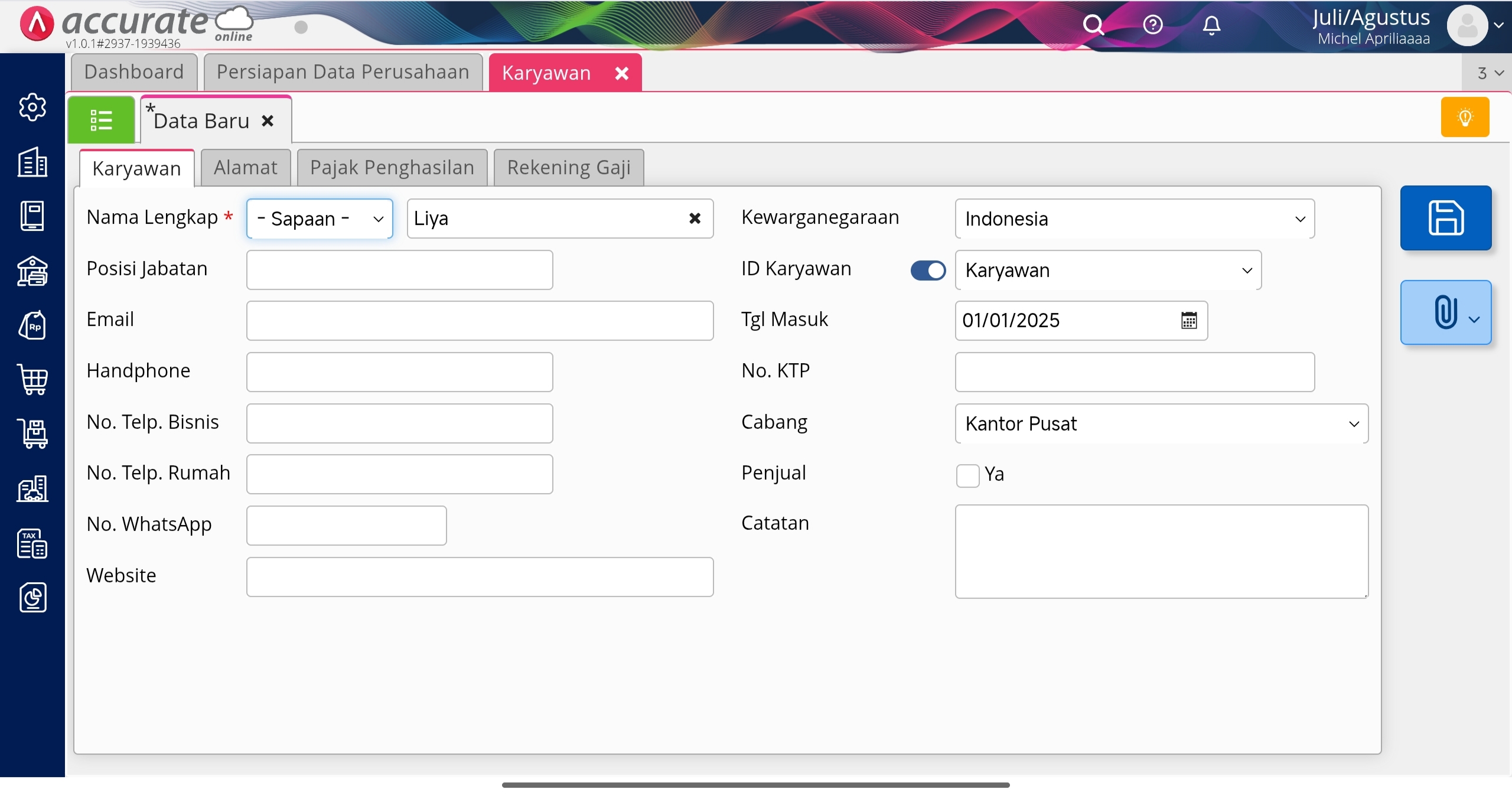Click into the Email input field
Viewport: 1512px width, 796px height.
tap(479, 321)
